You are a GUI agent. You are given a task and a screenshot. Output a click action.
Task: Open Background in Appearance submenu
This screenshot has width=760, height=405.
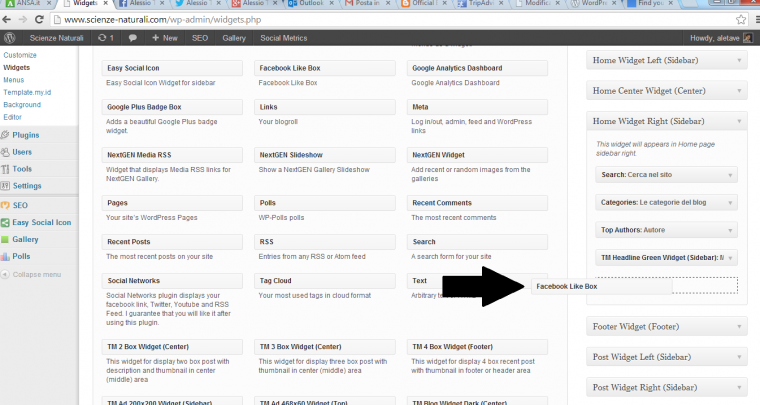click(x=22, y=105)
